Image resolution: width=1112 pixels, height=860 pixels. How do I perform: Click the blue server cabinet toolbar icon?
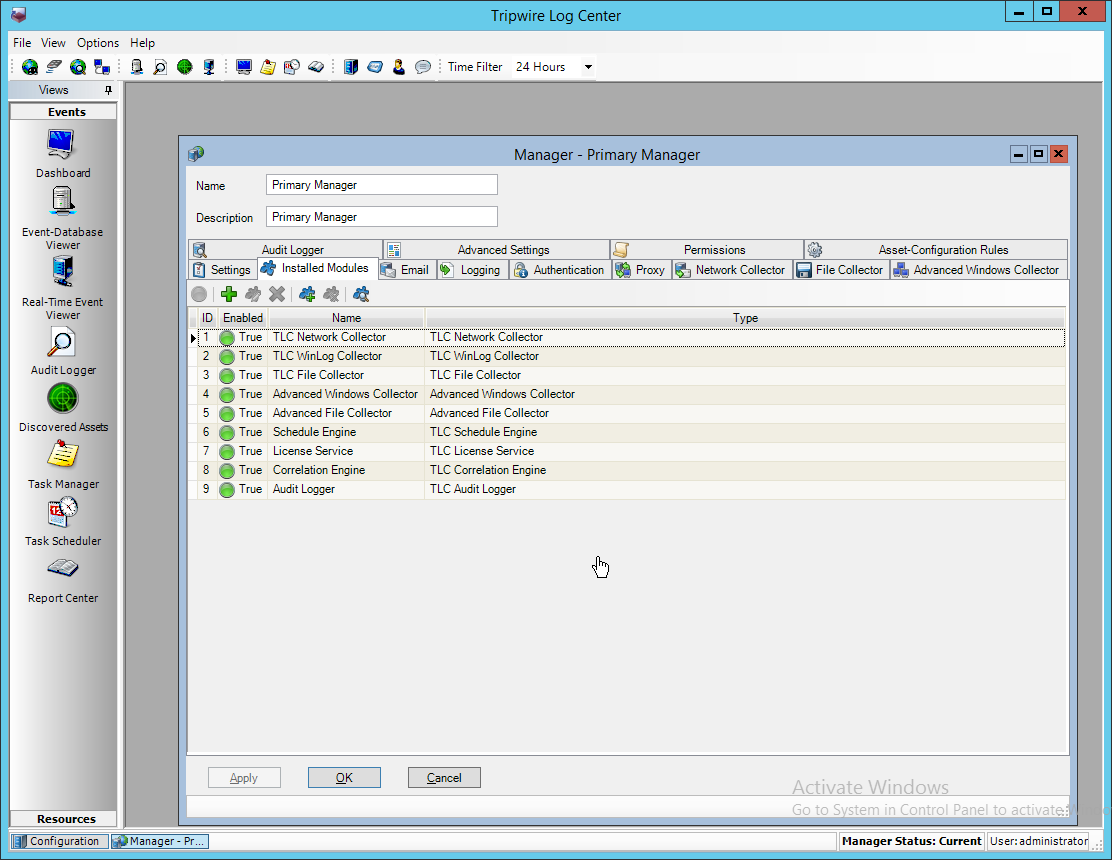click(350, 67)
